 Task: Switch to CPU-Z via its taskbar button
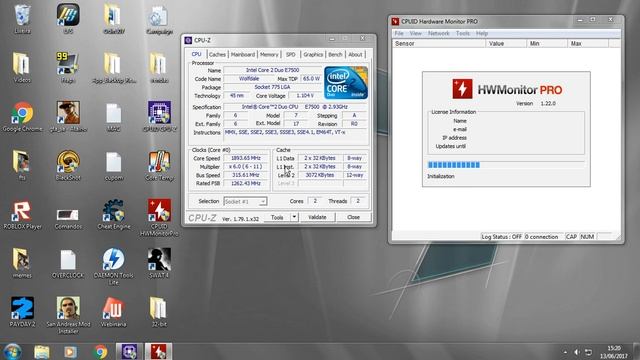pyautogui.click(x=129, y=351)
